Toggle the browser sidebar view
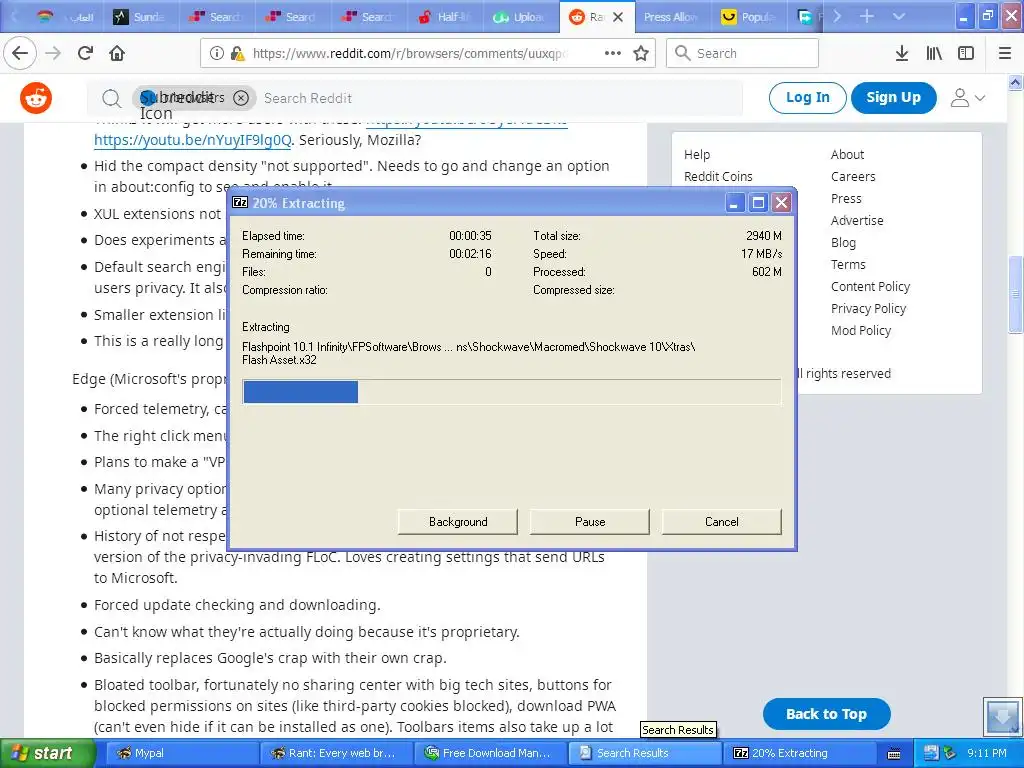The height and width of the screenshot is (768, 1024). coord(966,53)
